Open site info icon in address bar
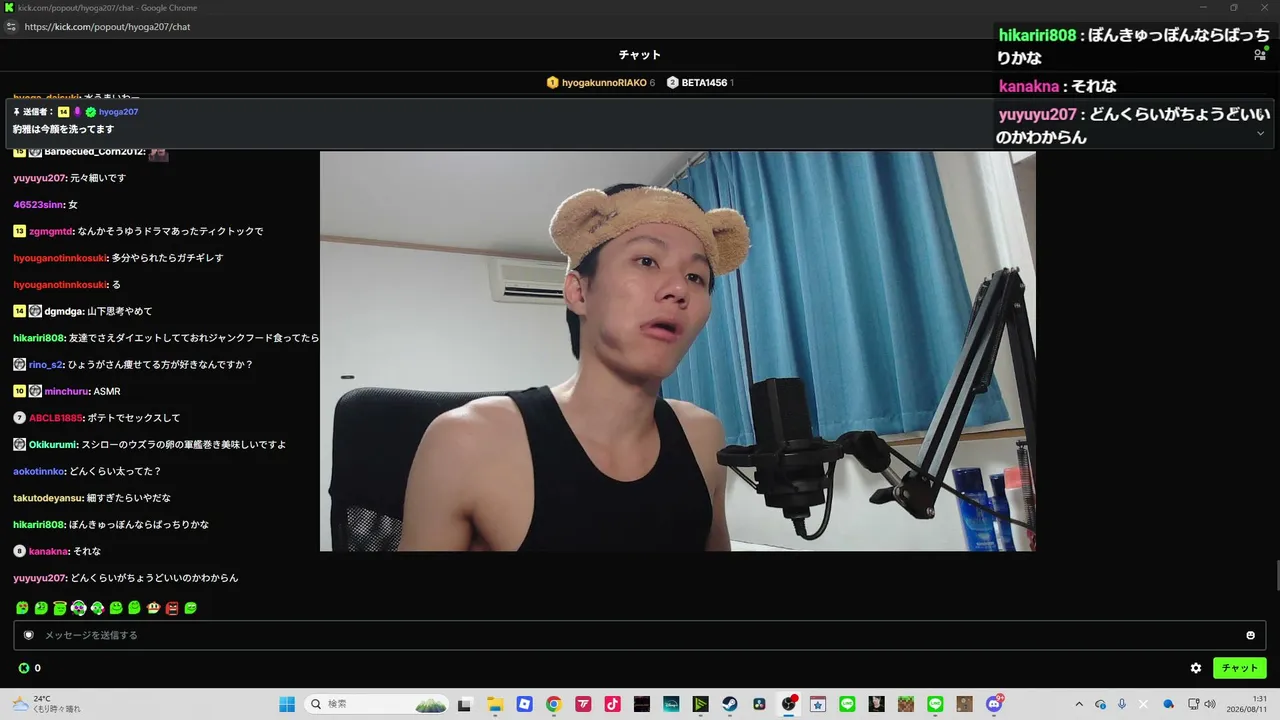This screenshot has width=1280, height=720. coord(11,27)
